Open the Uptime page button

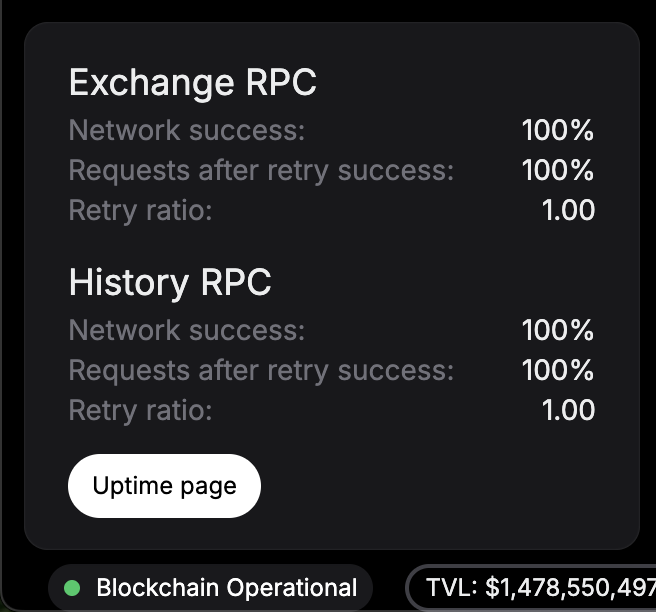(164, 486)
